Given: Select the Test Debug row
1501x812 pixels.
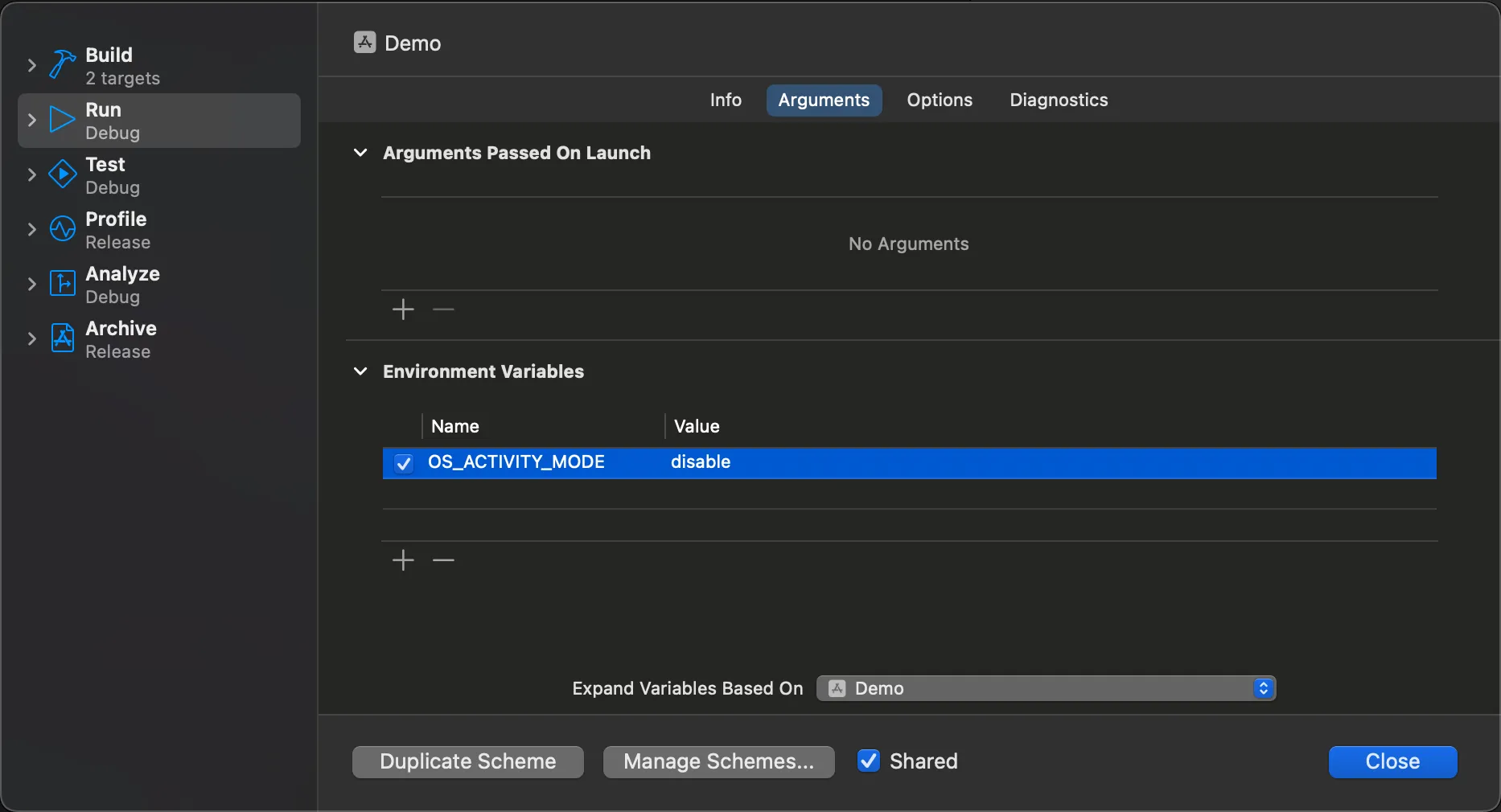Looking at the screenshot, I should [x=159, y=175].
